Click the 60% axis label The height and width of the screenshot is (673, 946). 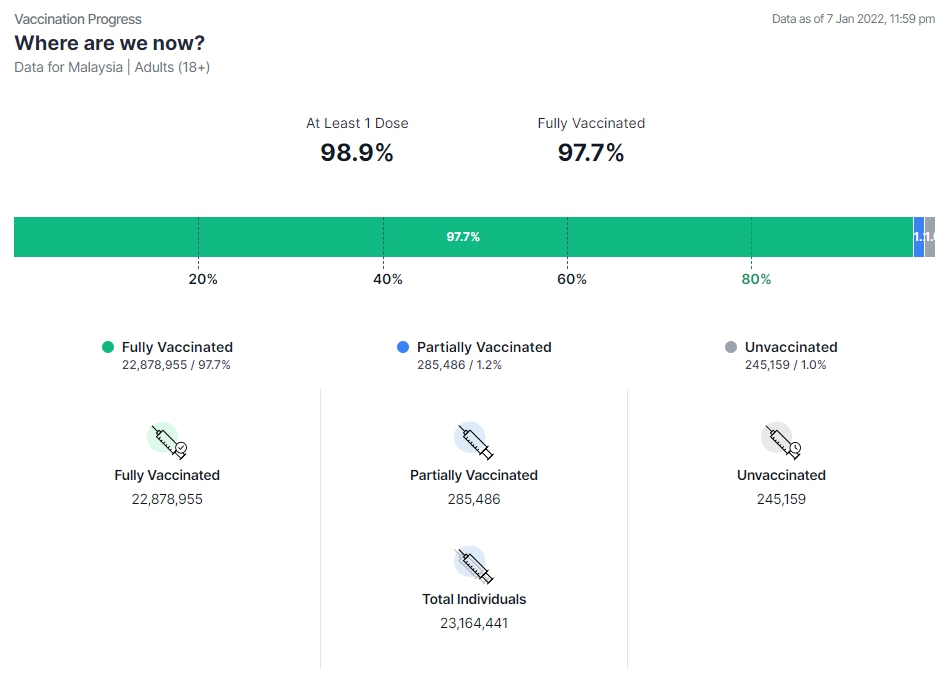click(572, 279)
